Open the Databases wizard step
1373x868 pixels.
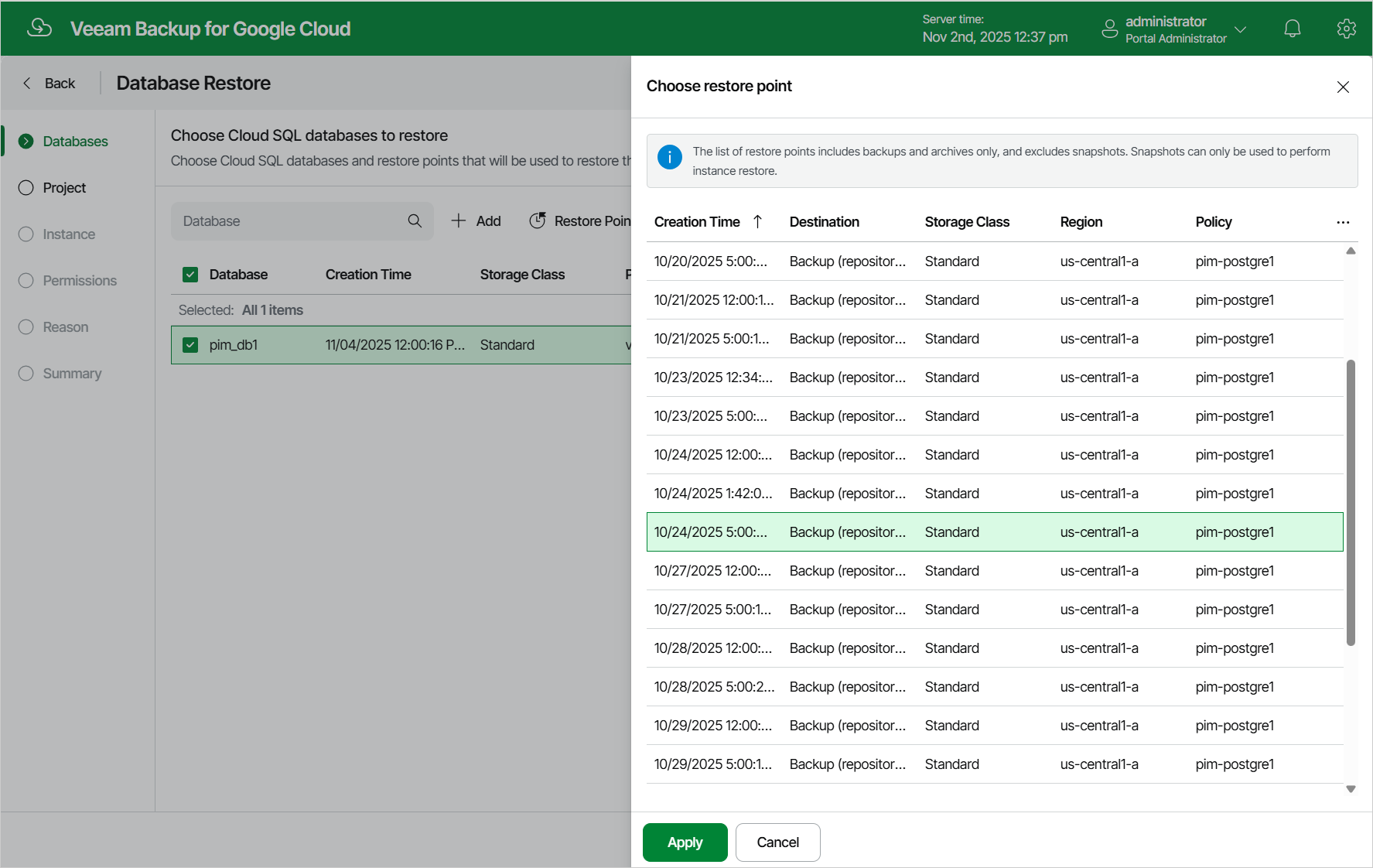[63, 142]
